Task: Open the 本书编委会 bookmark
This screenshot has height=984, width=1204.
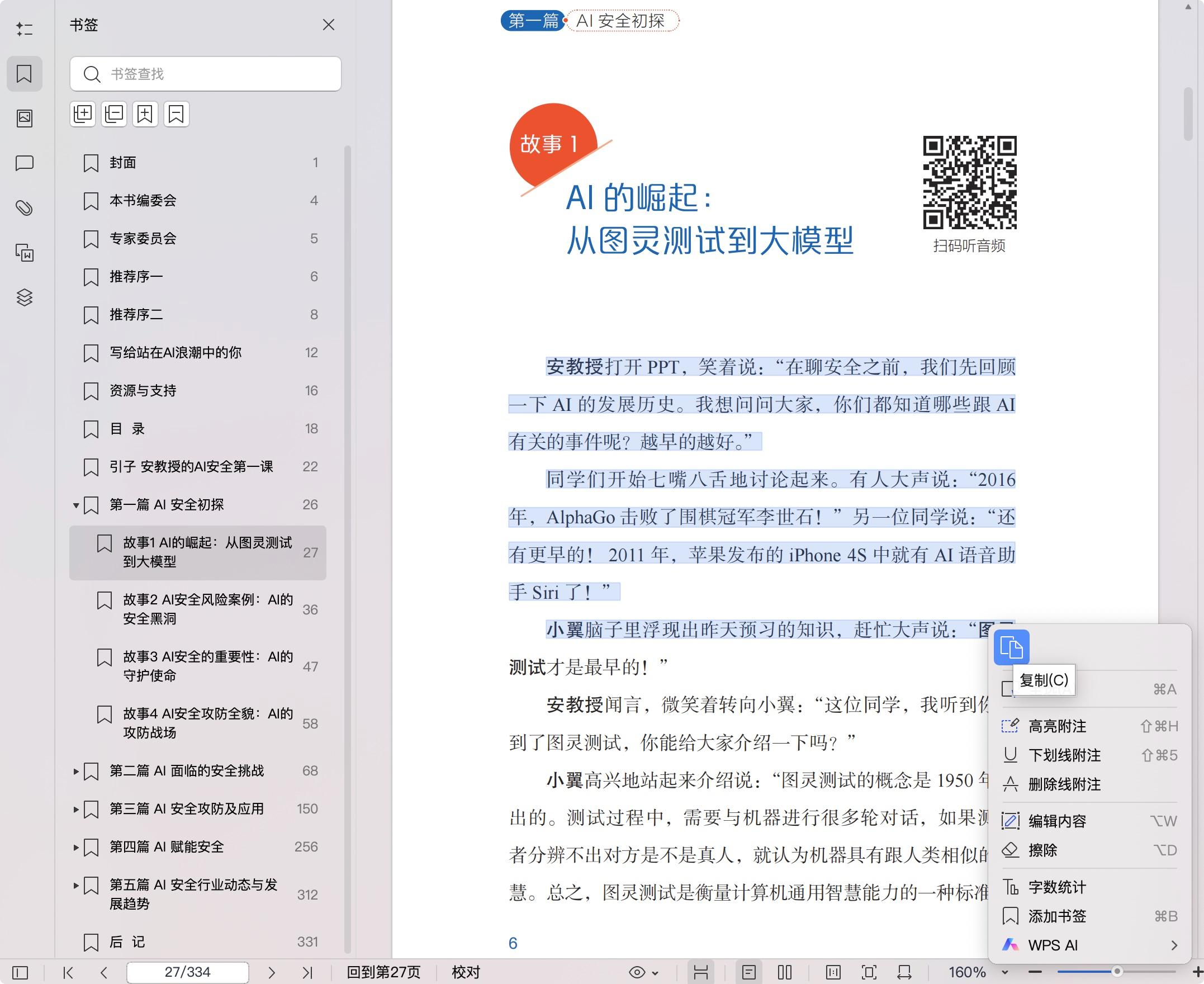Action: [198, 201]
